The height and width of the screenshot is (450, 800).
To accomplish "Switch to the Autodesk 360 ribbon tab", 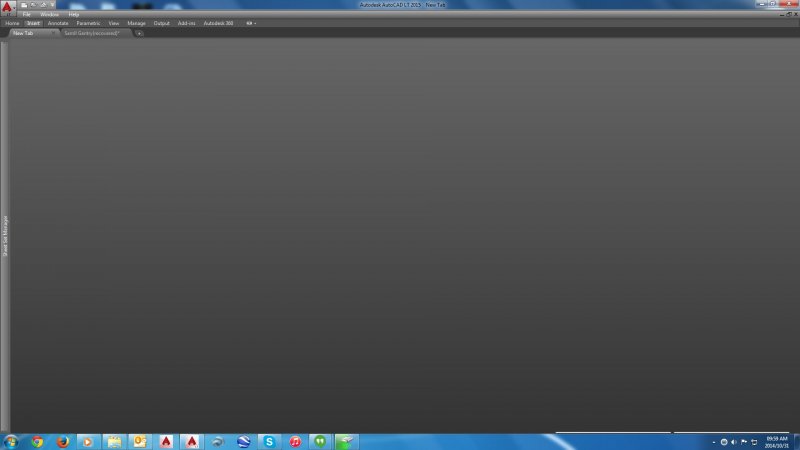I will tap(218, 23).
